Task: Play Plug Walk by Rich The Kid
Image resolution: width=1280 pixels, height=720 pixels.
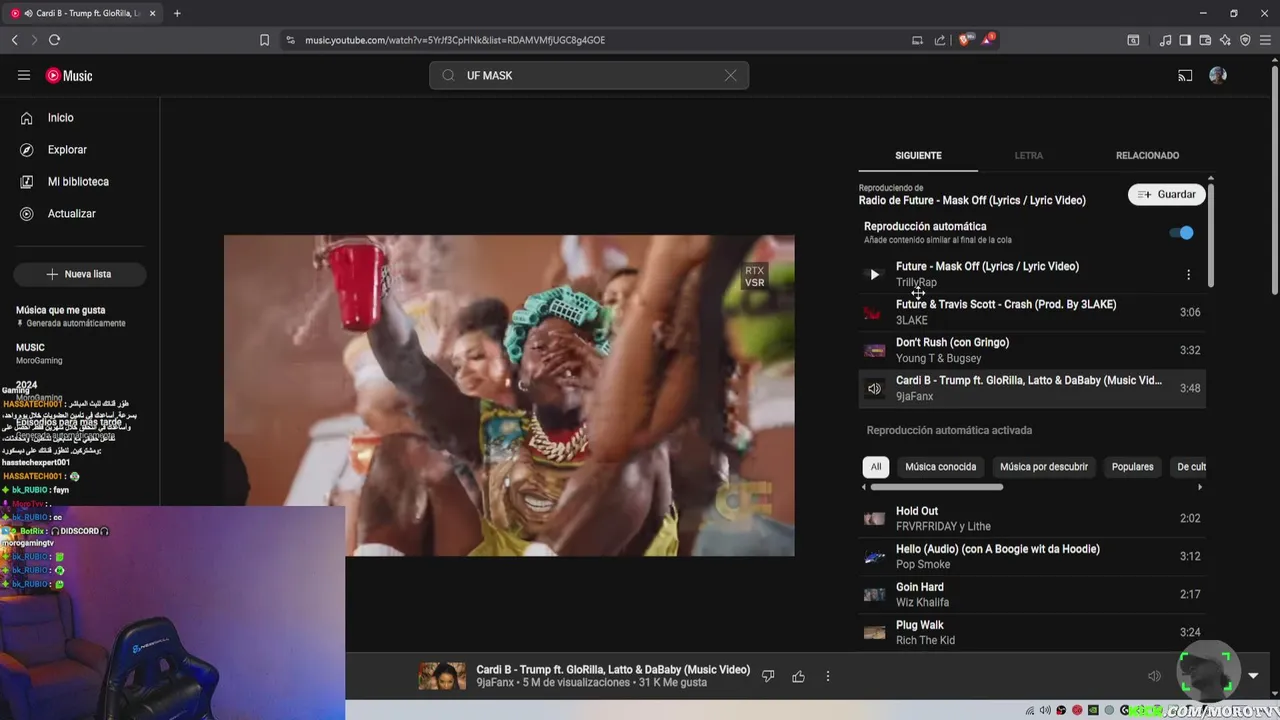Action: pyautogui.click(x=1032, y=632)
